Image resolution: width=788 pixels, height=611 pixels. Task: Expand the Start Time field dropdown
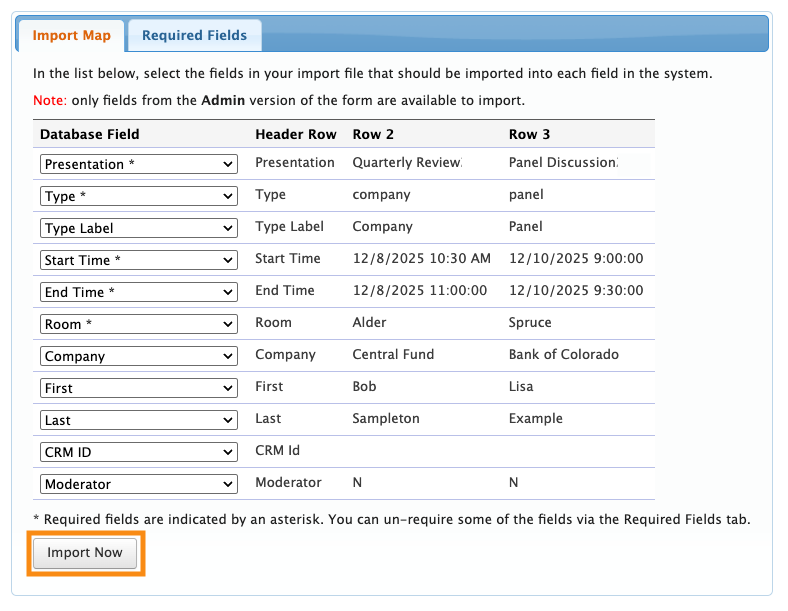pos(139,260)
